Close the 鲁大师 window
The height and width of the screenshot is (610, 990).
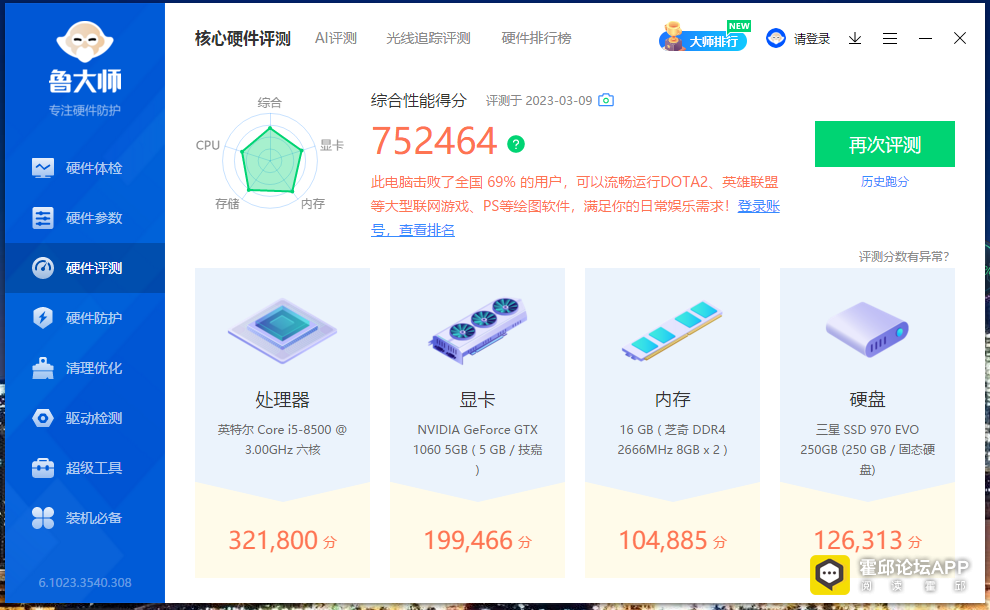[960, 39]
